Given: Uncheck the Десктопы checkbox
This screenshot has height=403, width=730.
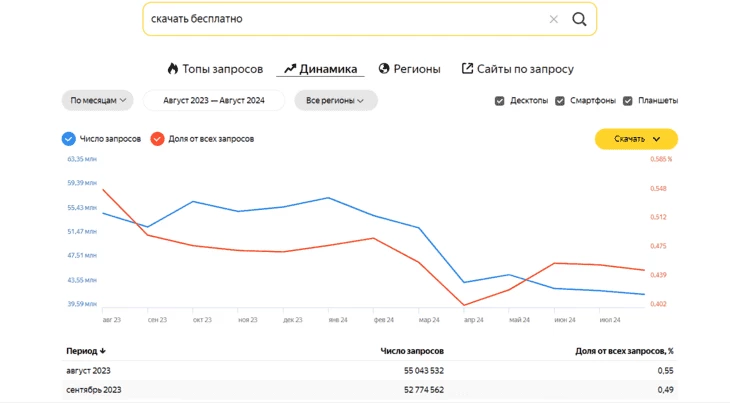Looking at the screenshot, I should (500, 101).
